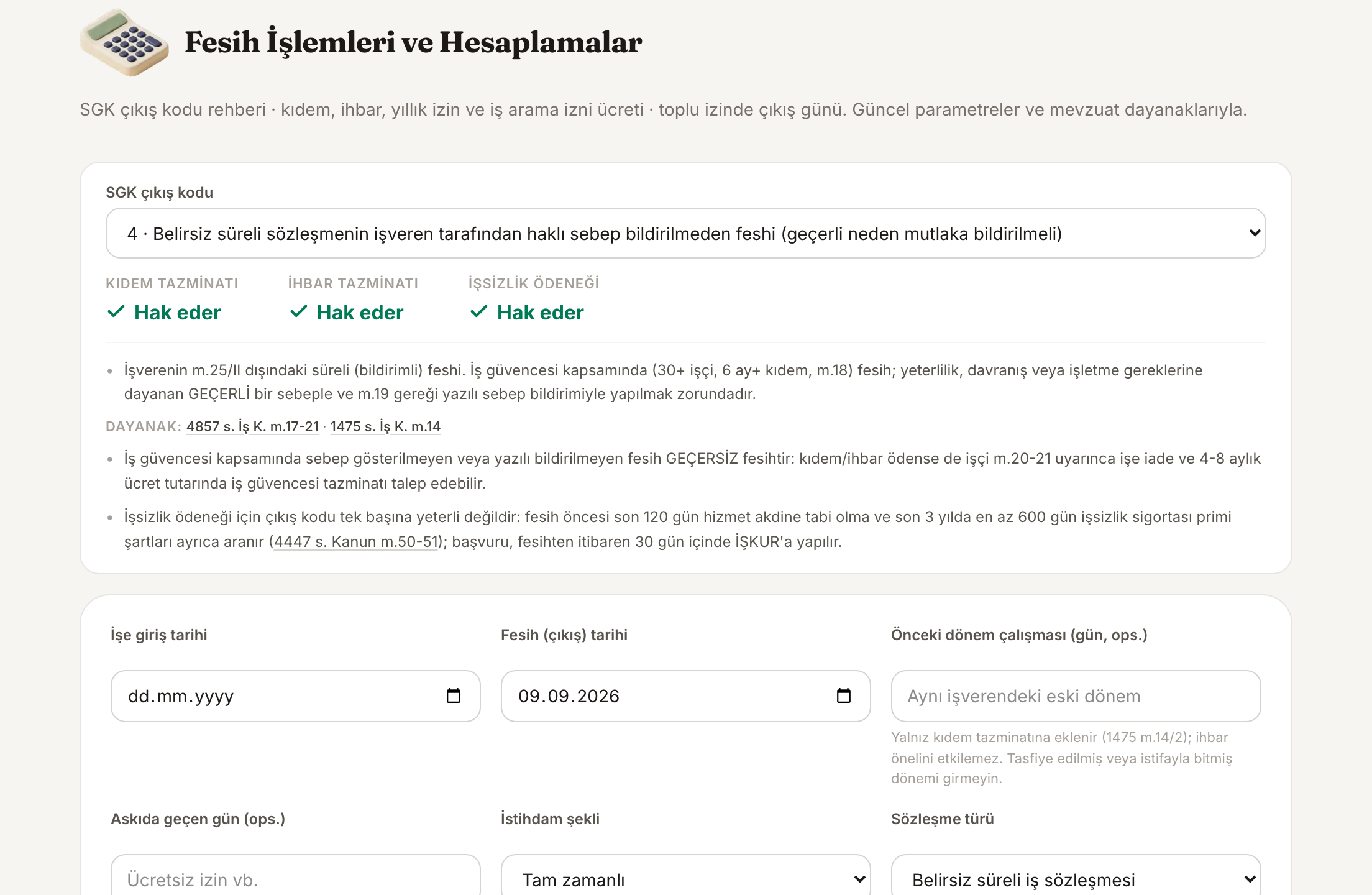The image size is (1372, 895).
Task: Open the 4857 s. İş K. m.17-21 link
Action: (x=252, y=426)
